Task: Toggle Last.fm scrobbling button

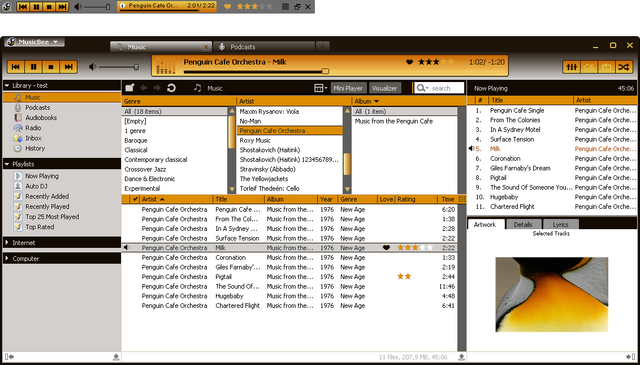Action: 589,67
